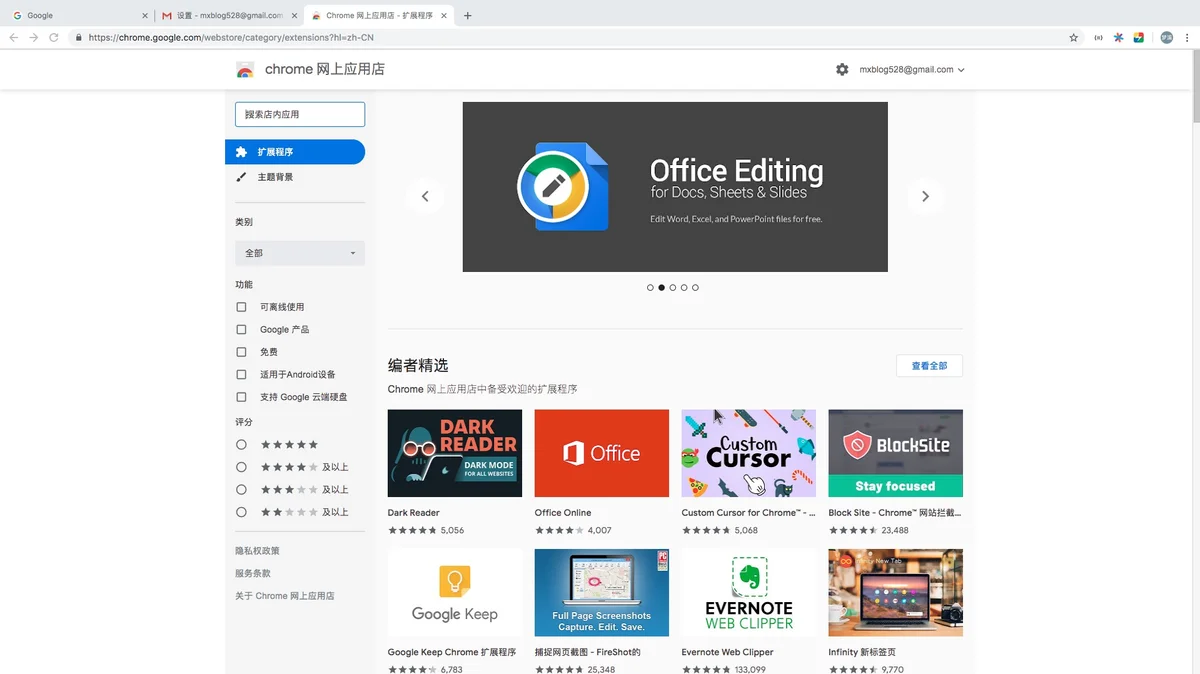
Task: Expand the mxblog528@gmail.com account menu
Action: click(912, 70)
